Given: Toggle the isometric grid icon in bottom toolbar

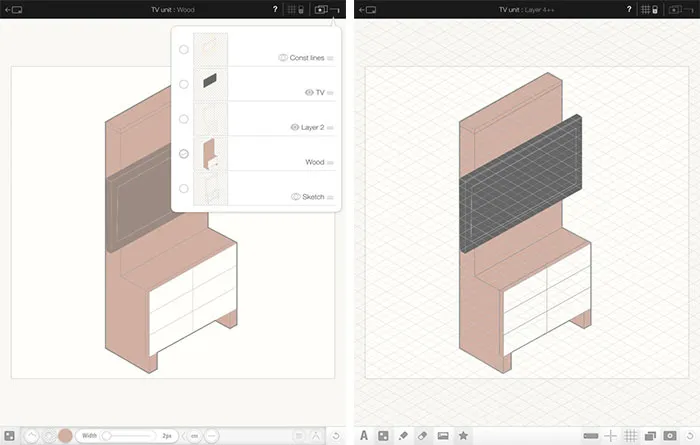Looking at the screenshot, I should pyautogui.click(x=631, y=436).
